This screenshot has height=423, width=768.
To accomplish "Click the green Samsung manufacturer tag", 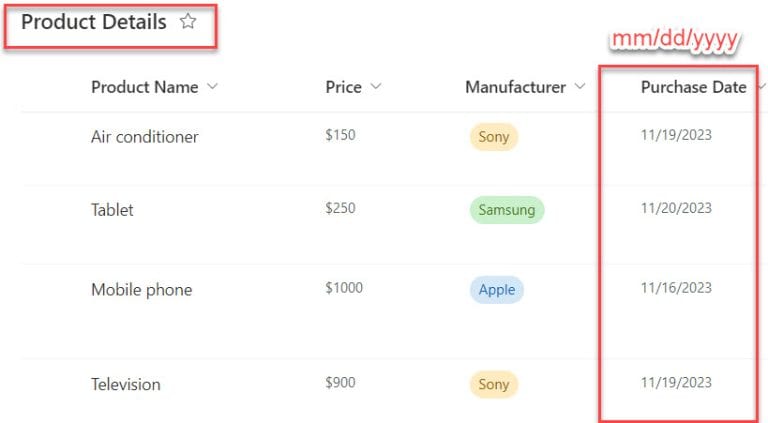I will pyautogui.click(x=506, y=210).
